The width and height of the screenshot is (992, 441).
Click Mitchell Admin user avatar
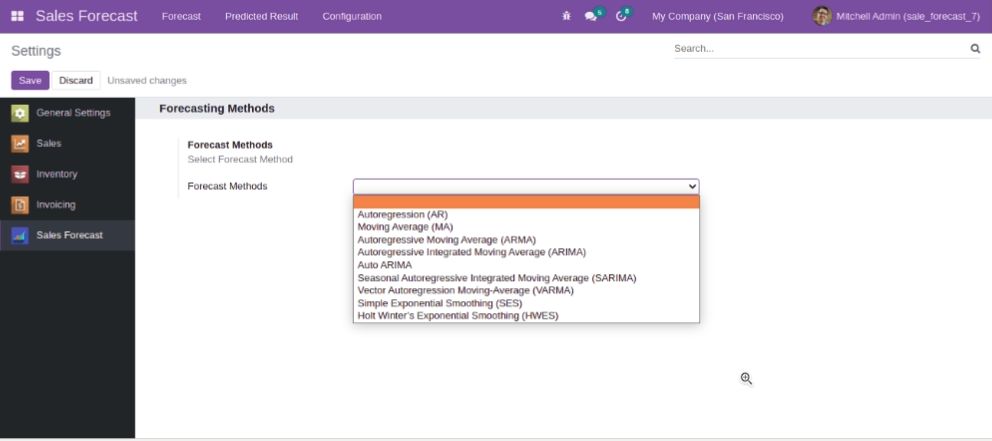pos(822,16)
